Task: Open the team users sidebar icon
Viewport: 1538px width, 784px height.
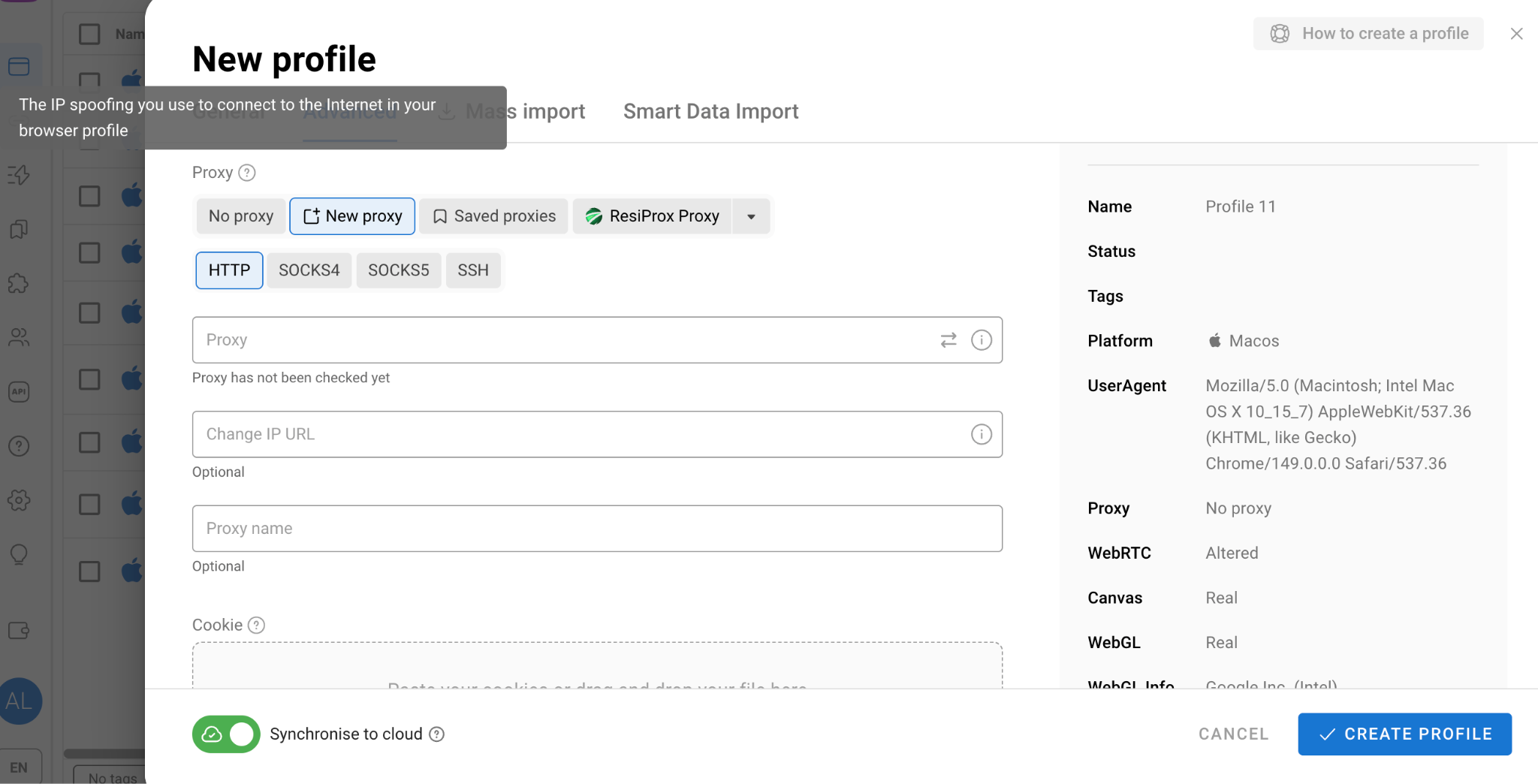Action: click(19, 338)
